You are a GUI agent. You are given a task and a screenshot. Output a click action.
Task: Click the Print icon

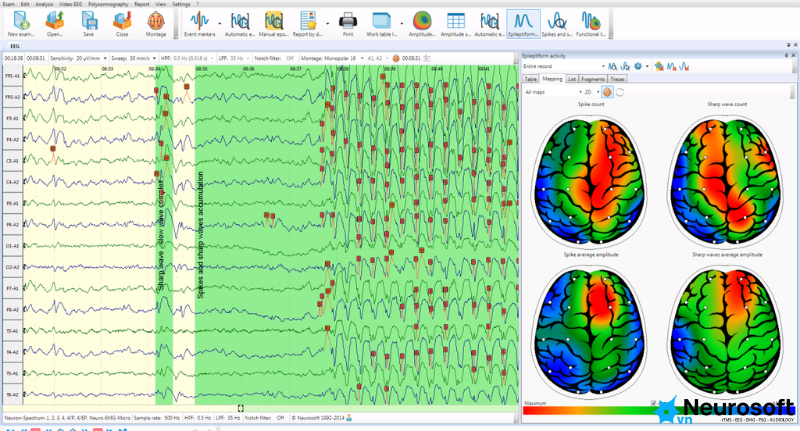(348, 24)
